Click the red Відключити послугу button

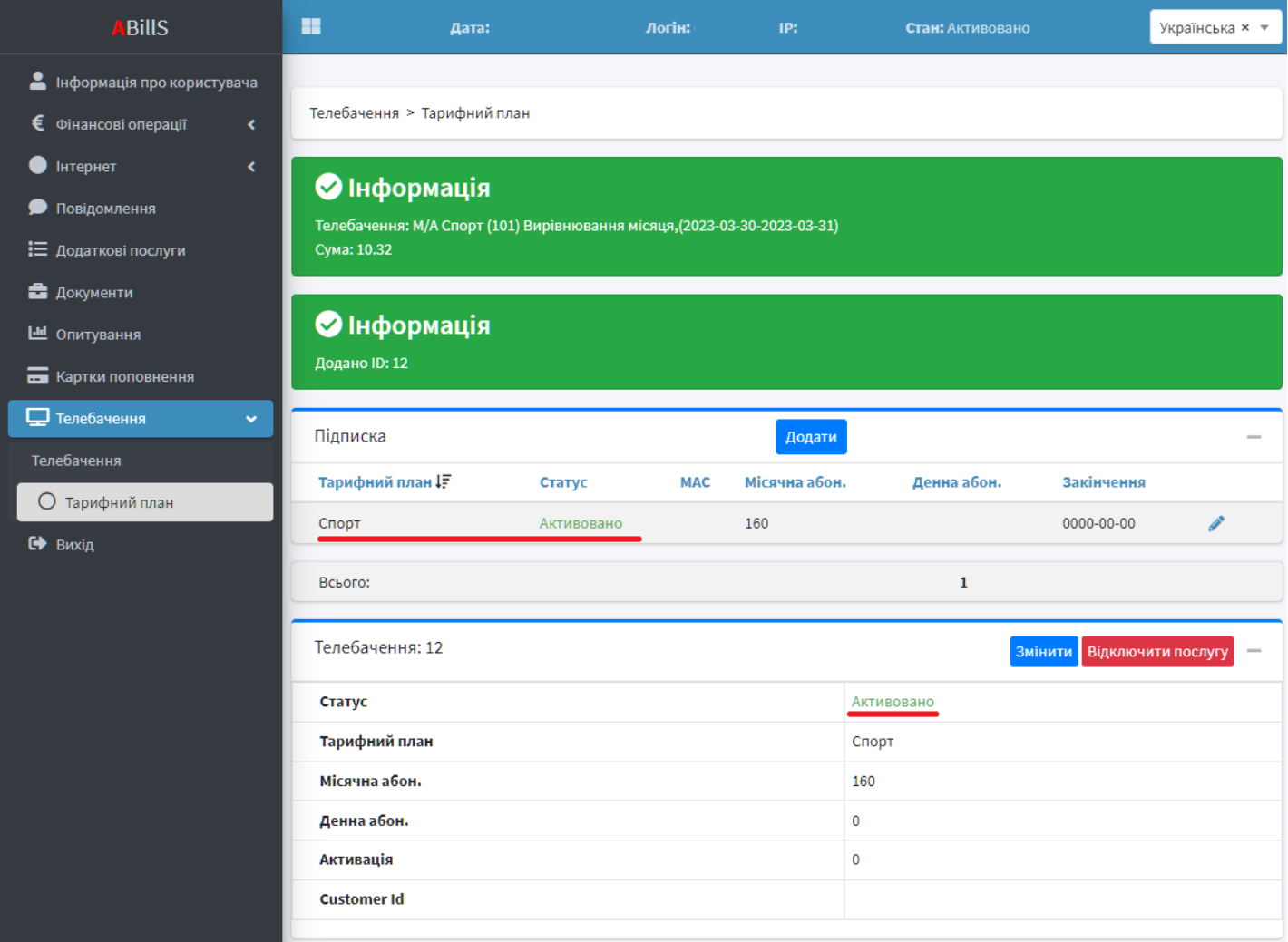pyautogui.click(x=1156, y=652)
